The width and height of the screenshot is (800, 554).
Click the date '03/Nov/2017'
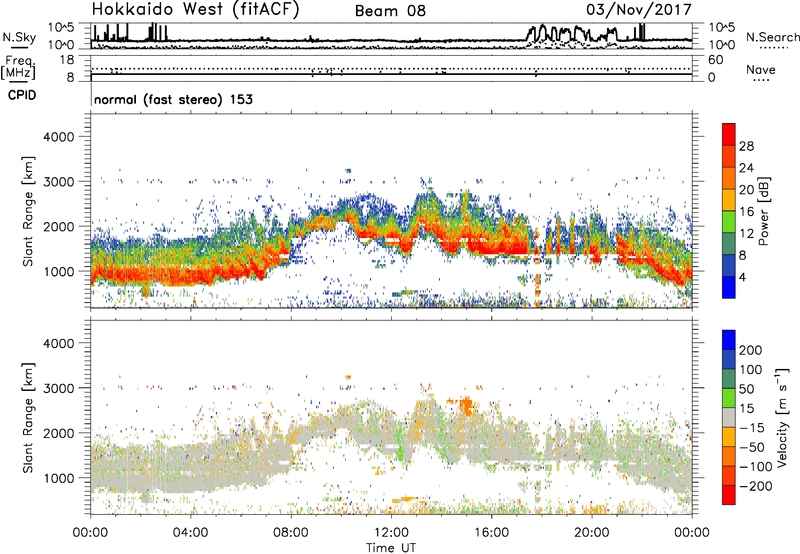[639, 10]
